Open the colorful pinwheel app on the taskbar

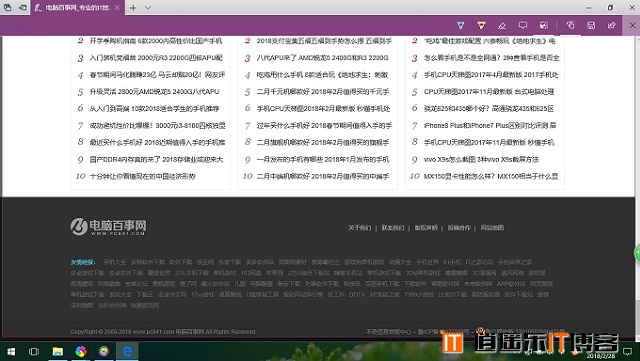pos(81,352)
